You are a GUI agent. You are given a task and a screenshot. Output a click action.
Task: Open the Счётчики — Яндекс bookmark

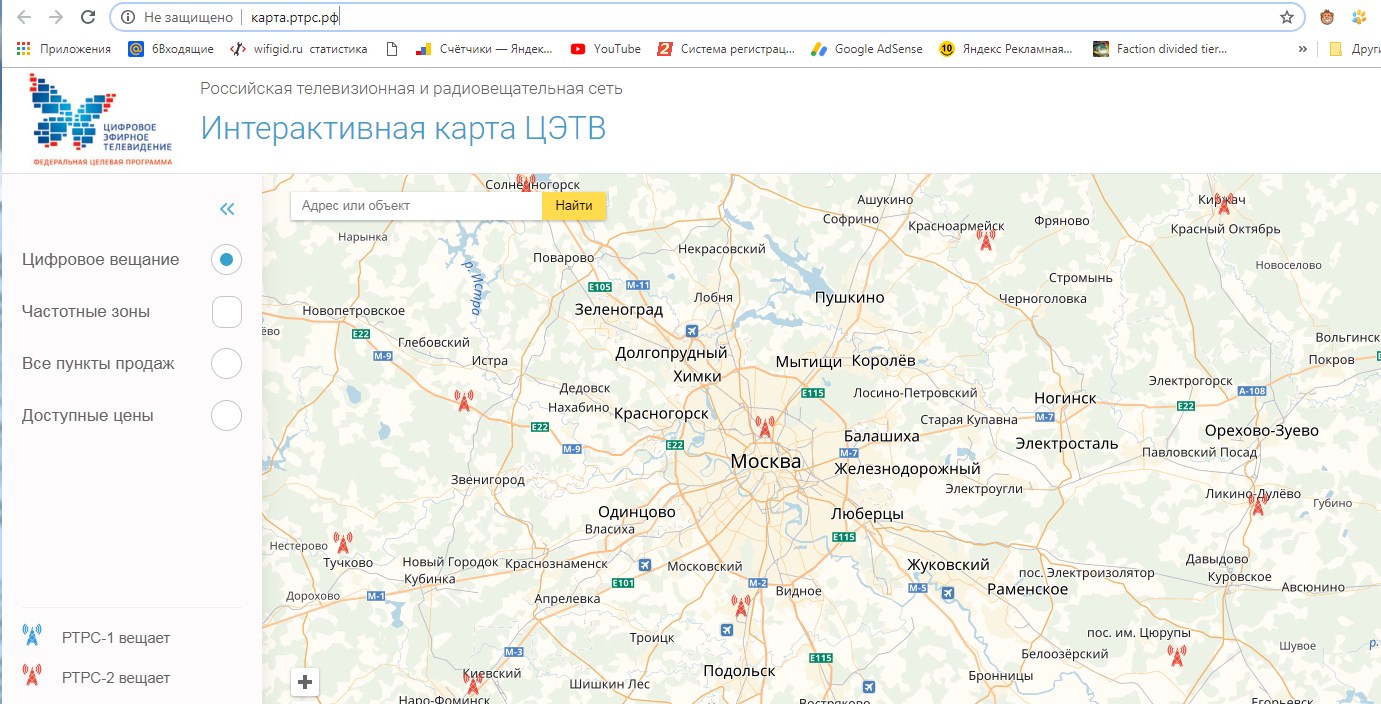coord(484,48)
